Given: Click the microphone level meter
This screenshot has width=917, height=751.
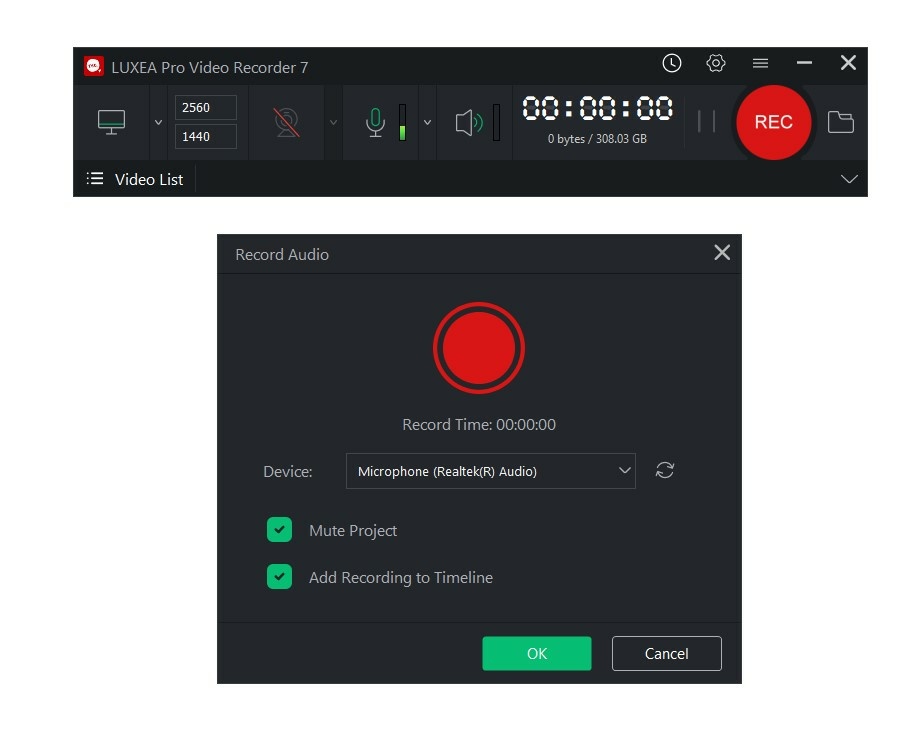Looking at the screenshot, I should coord(402,122).
